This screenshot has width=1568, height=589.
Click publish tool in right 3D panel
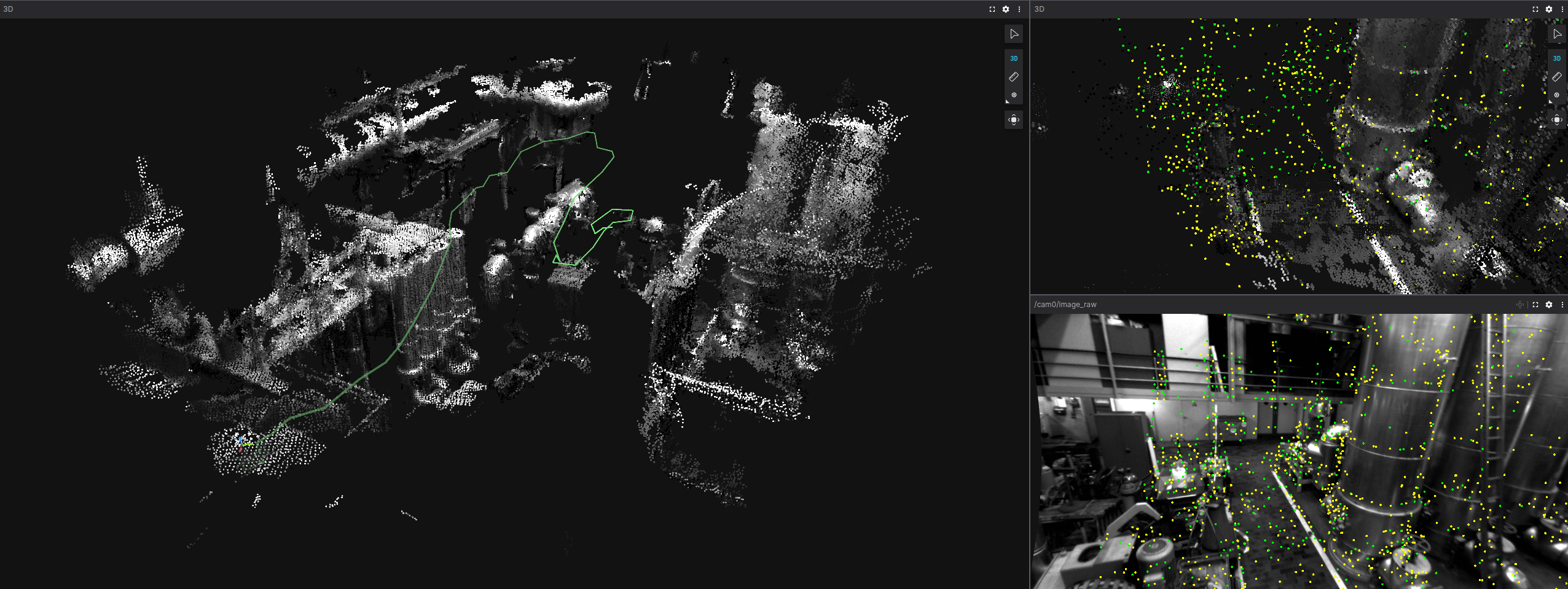pyautogui.click(x=1557, y=95)
